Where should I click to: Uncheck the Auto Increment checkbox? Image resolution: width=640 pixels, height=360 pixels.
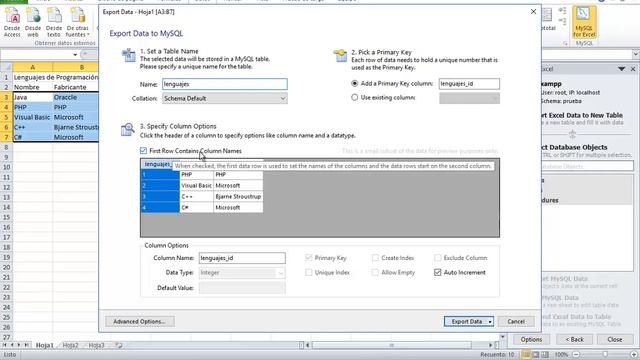click(x=438, y=272)
